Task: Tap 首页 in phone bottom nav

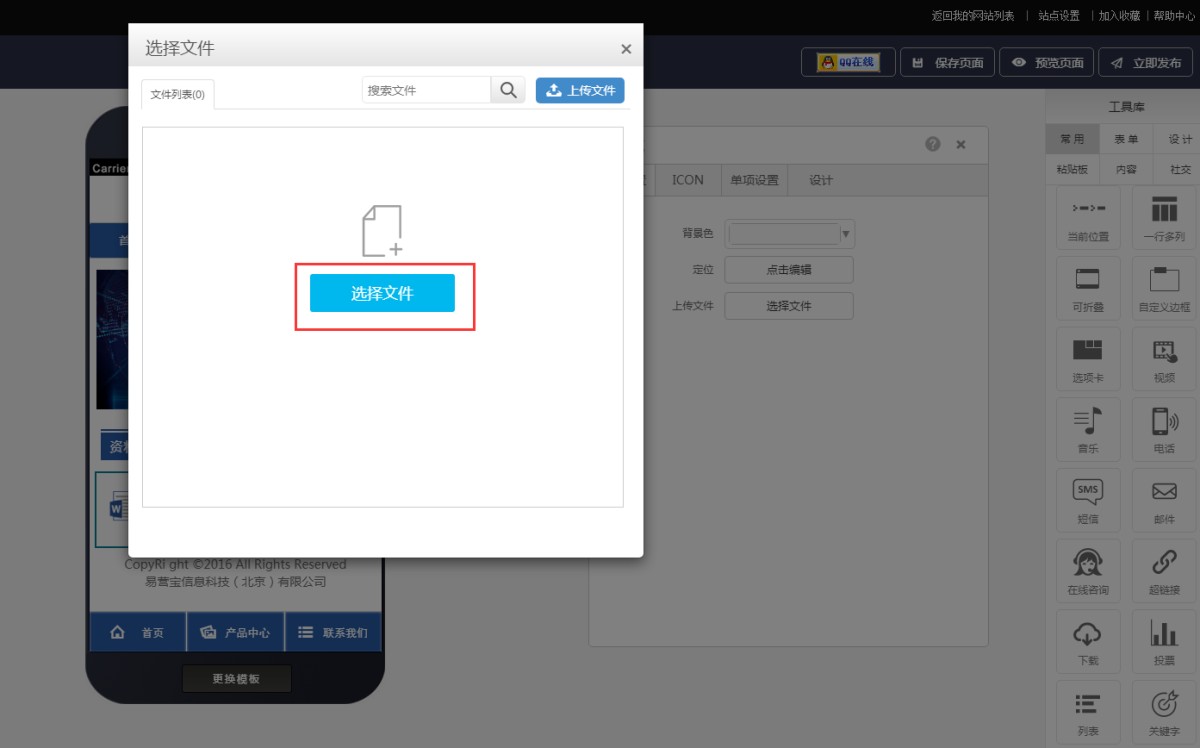Action: pyautogui.click(x=138, y=633)
